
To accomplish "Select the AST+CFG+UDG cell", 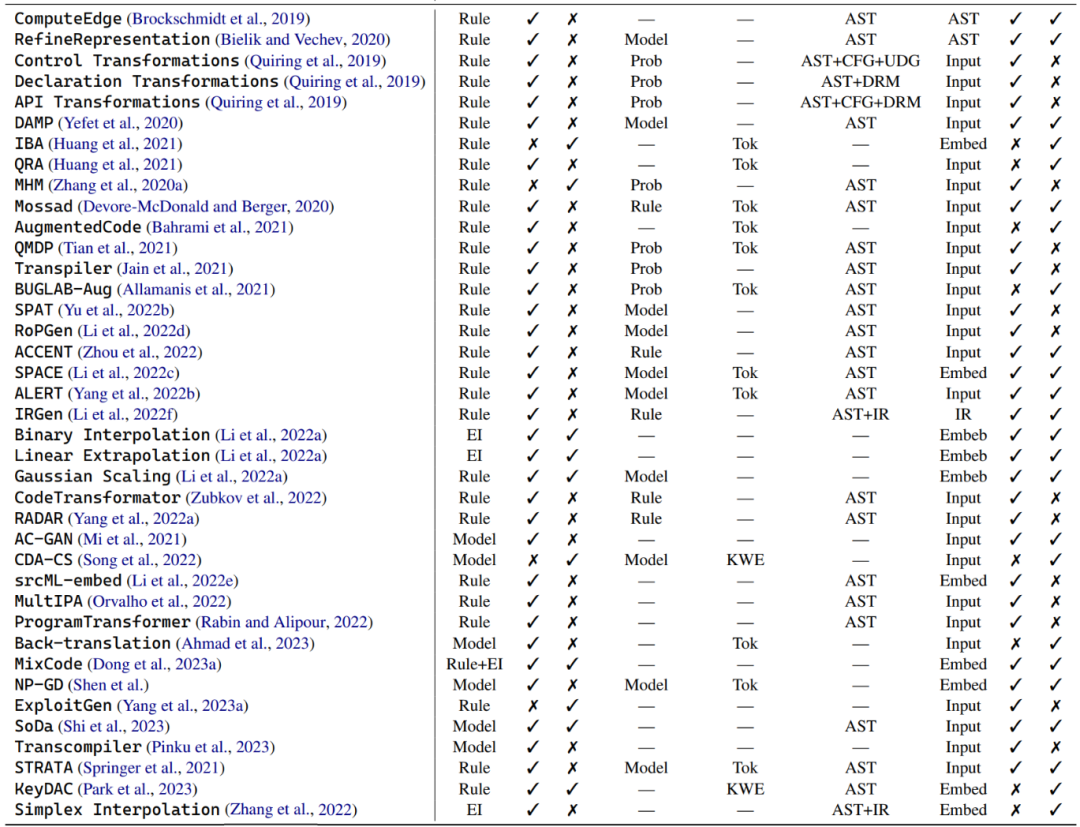I will (x=860, y=60).
